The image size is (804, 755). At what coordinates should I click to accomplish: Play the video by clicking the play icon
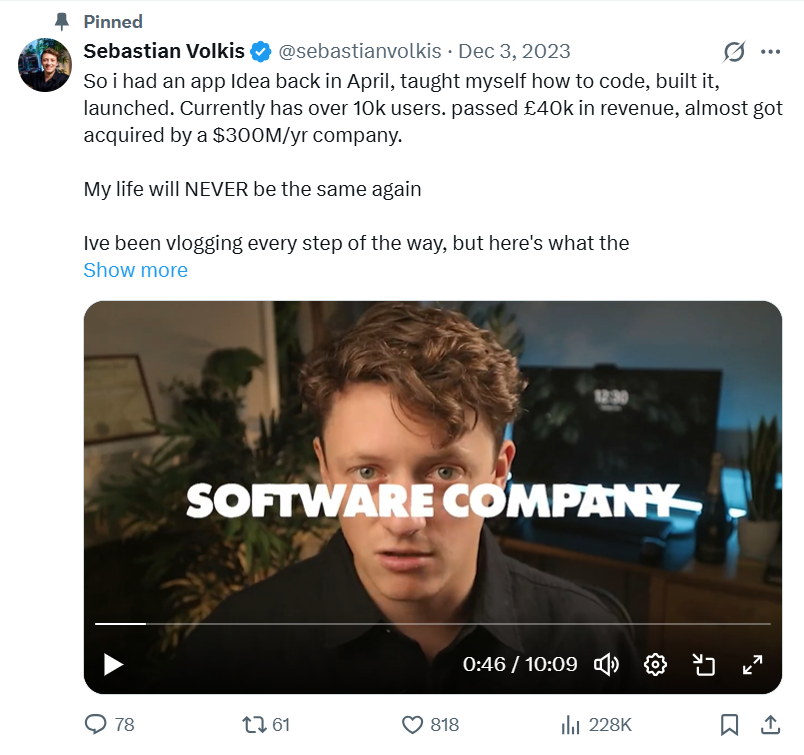pos(113,664)
